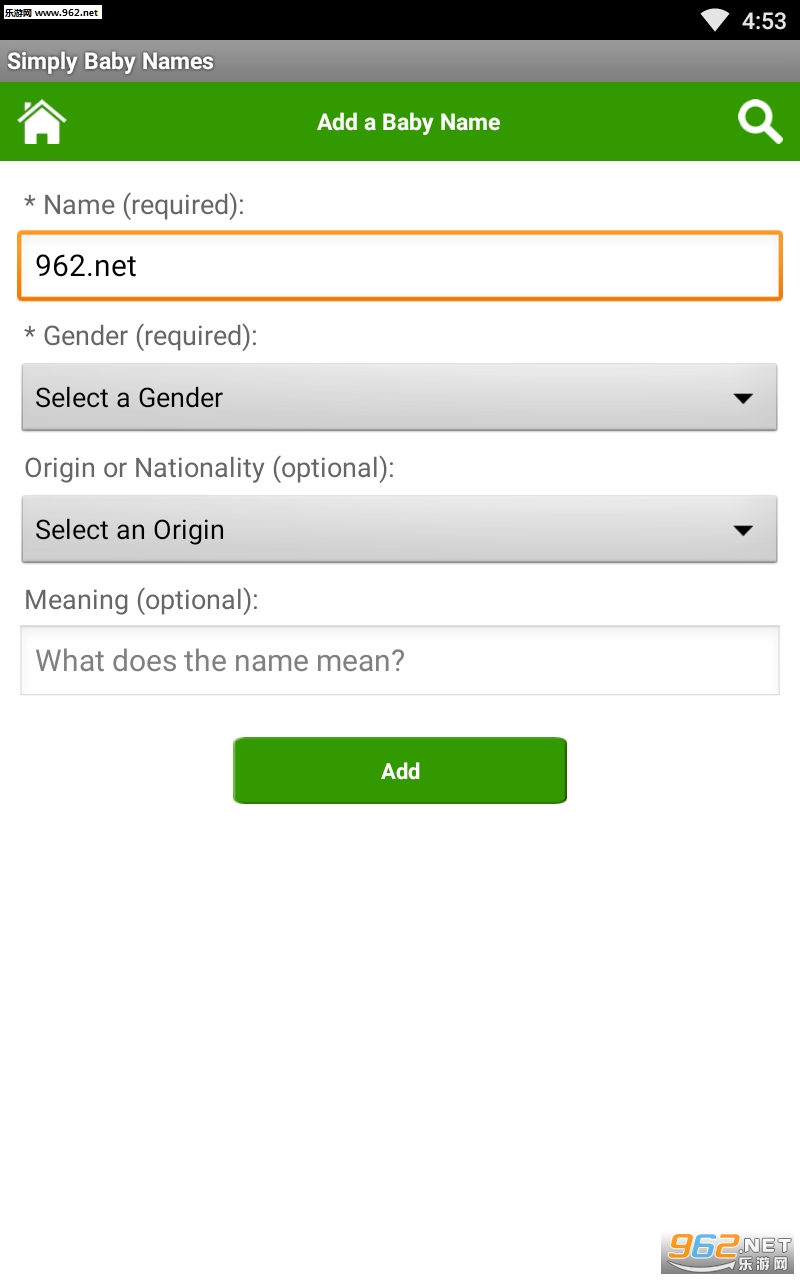Tap the 'Simply Baby Names' app title

[110, 61]
